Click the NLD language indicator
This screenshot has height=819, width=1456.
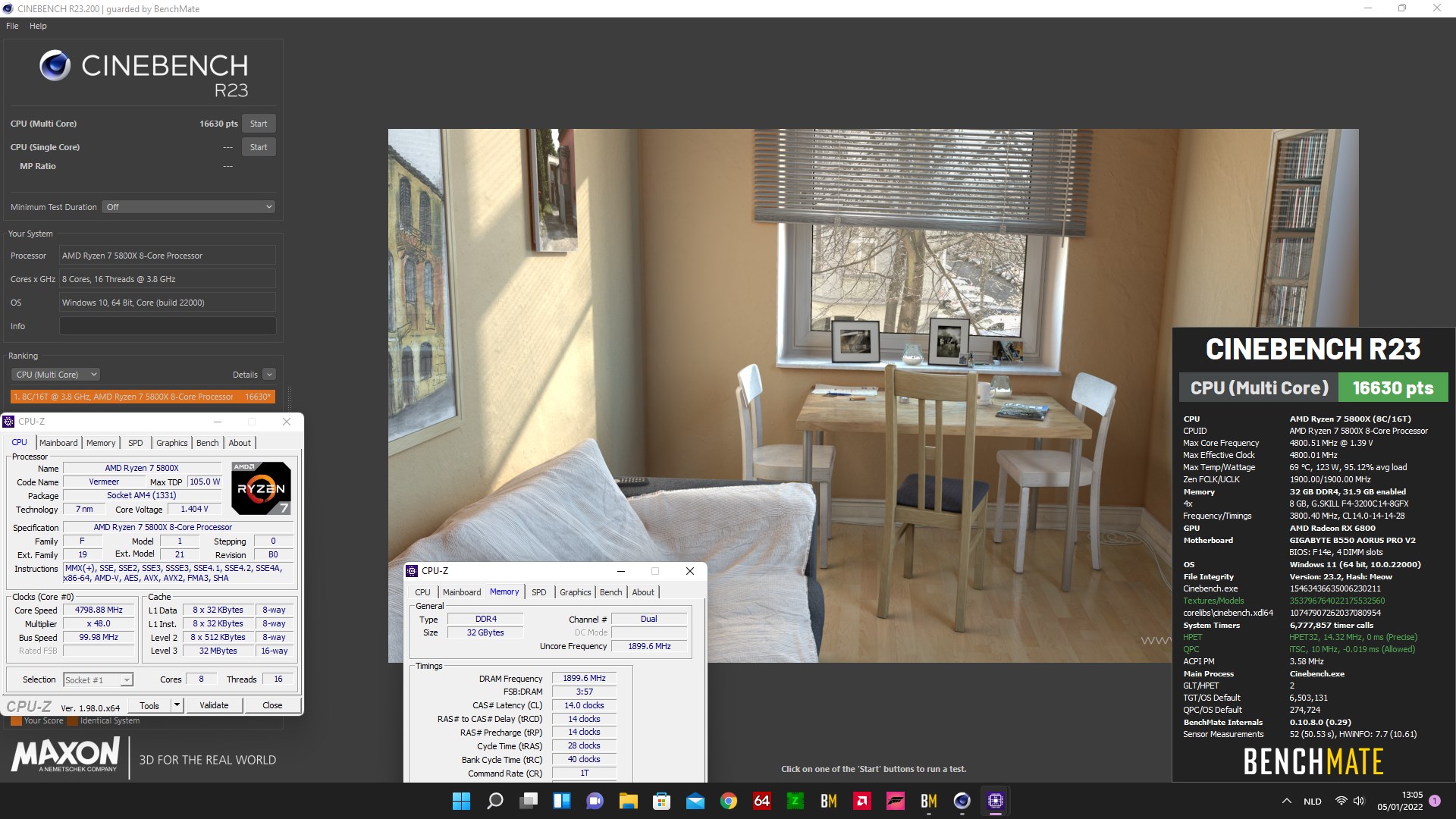coord(1312,802)
